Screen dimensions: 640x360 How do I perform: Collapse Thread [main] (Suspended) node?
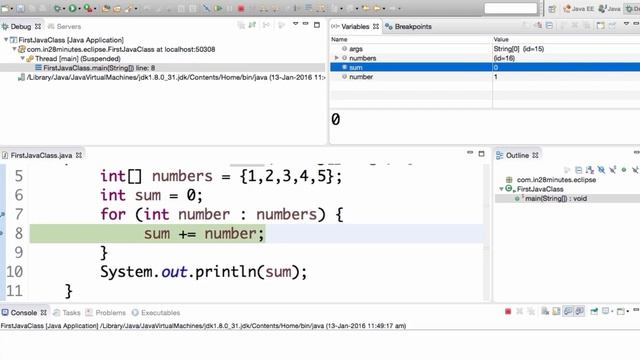point(22,58)
